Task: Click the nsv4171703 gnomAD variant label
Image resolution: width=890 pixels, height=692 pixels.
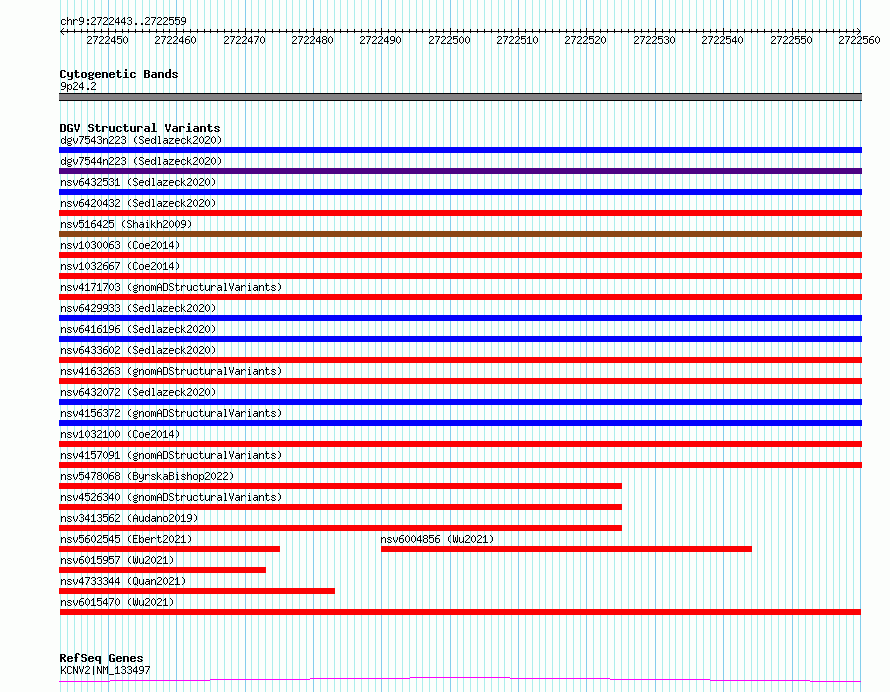Action: [x=171, y=287]
